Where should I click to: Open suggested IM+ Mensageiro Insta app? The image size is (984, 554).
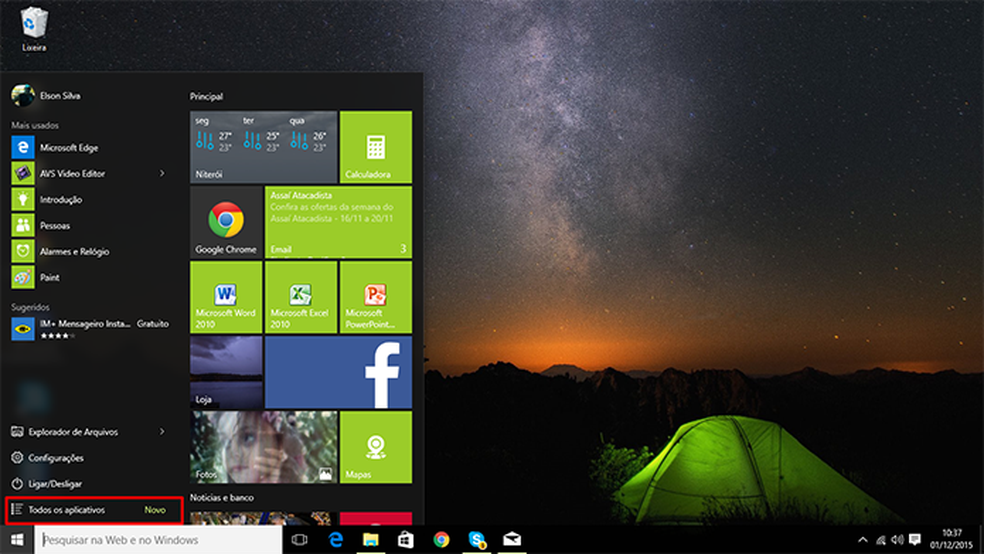click(92, 329)
